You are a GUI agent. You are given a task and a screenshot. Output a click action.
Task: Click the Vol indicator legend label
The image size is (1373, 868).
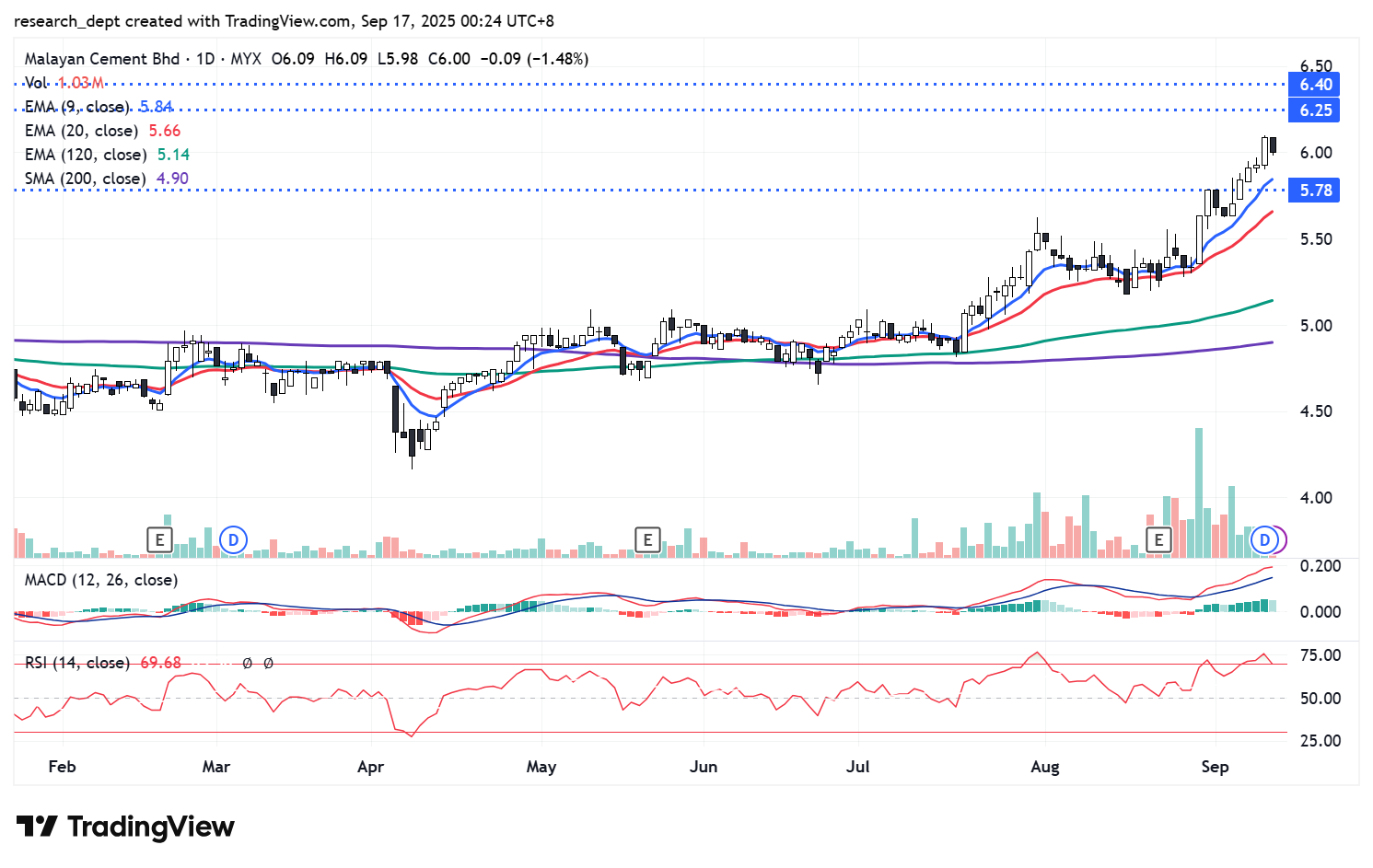tap(37, 83)
